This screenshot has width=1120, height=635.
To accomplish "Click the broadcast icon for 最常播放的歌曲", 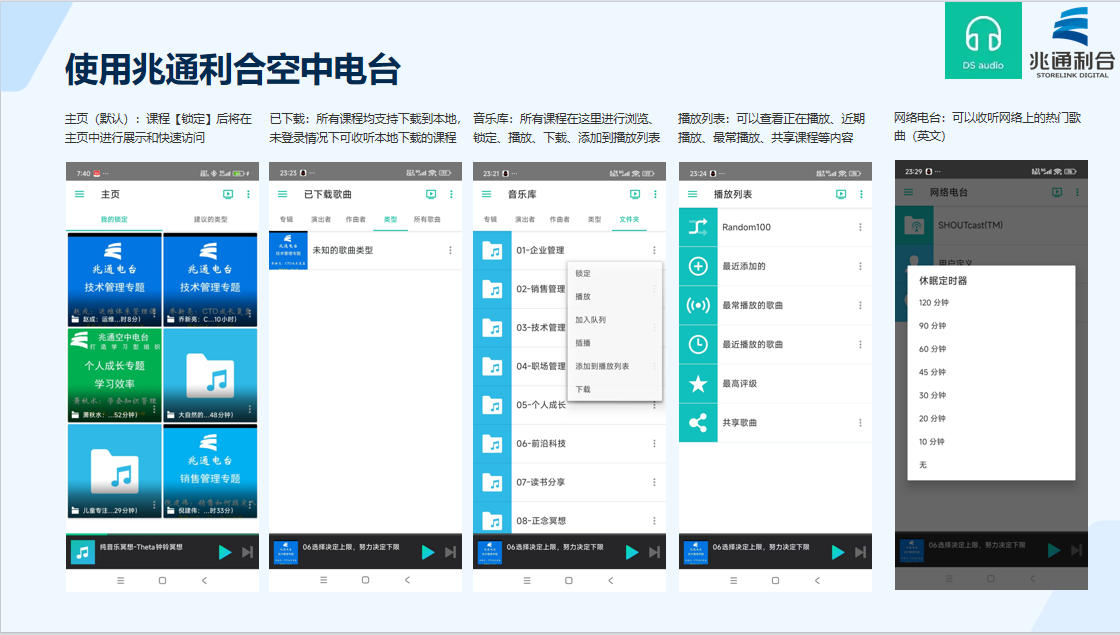I will pyautogui.click(x=698, y=305).
